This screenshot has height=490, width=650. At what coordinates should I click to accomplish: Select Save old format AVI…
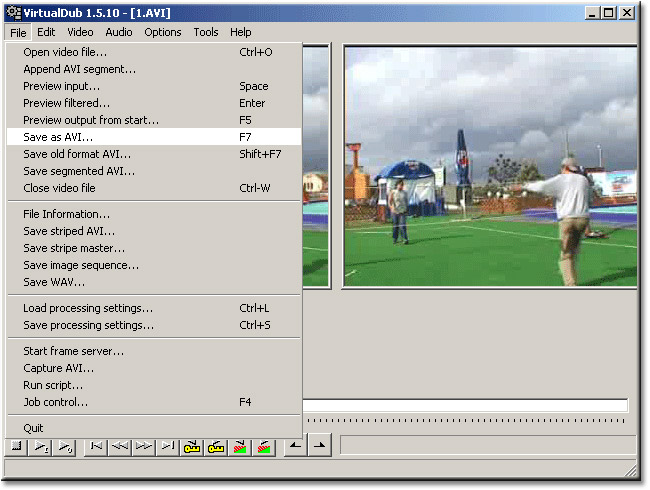[x=154, y=154]
